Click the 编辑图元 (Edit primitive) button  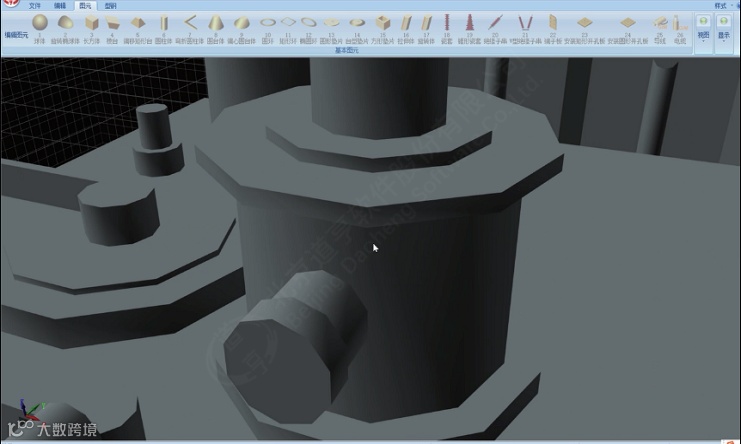tap(16, 35)
